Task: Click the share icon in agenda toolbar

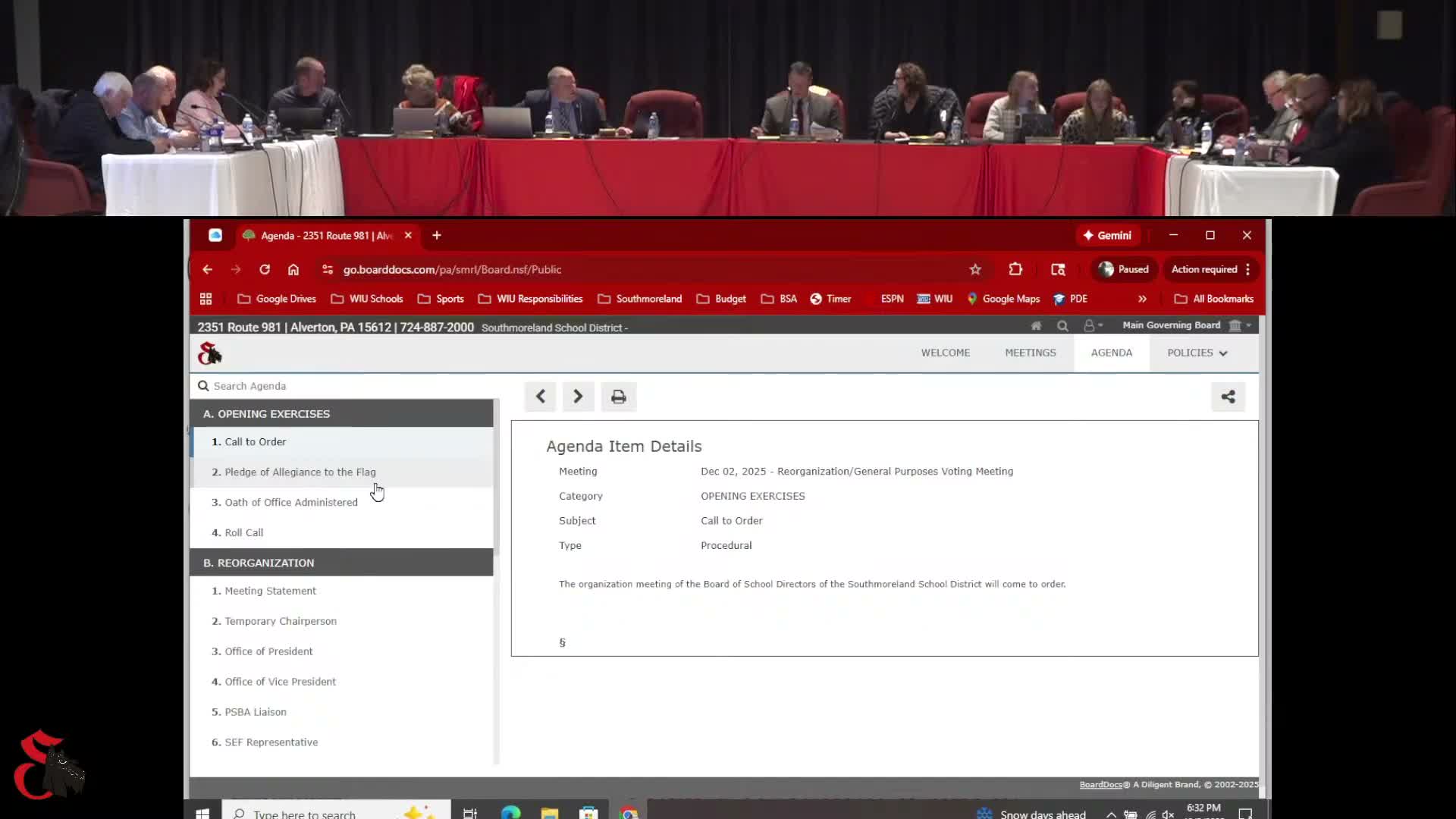Action: [1228, 397]
